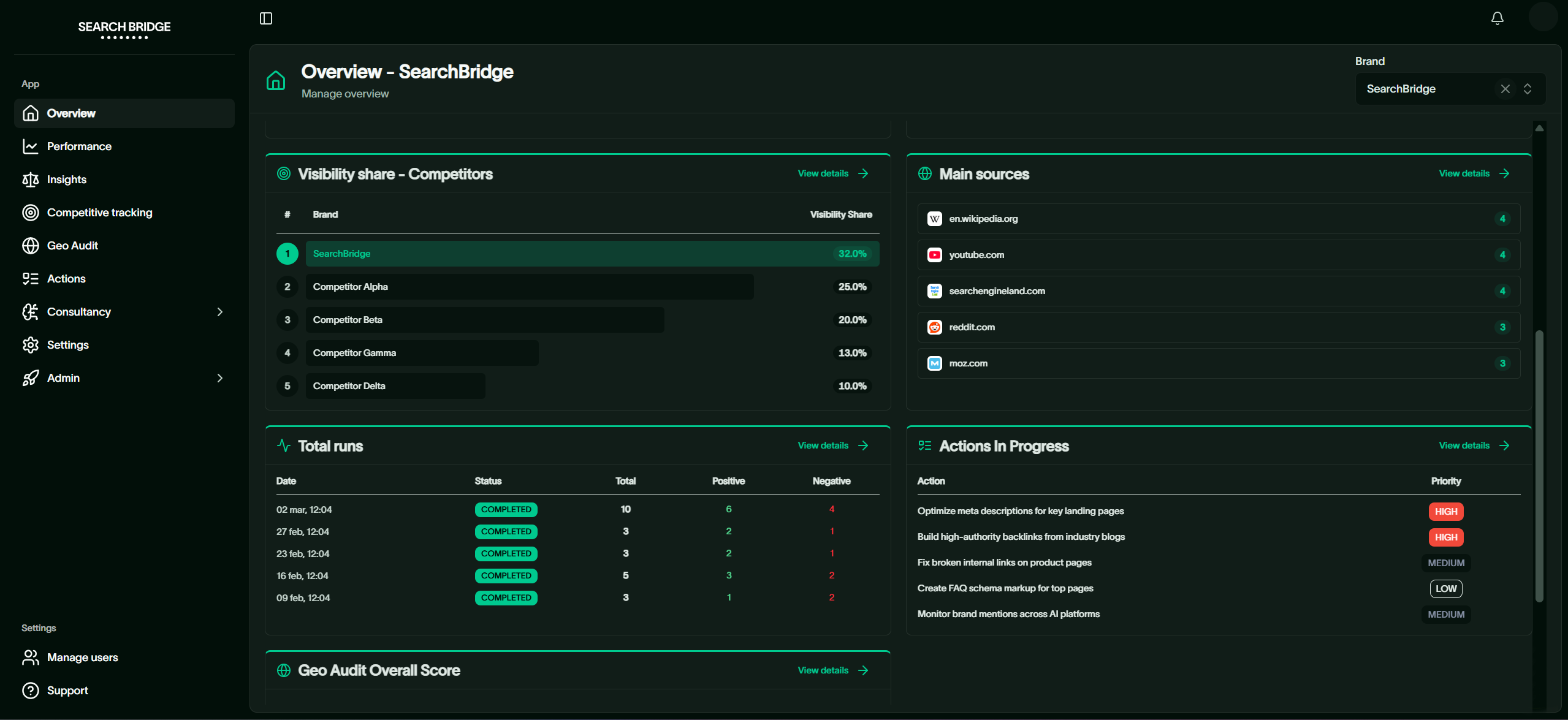Click the 32.0% visibility share value
The image size is (1568, 720).
tap(852, 254)
